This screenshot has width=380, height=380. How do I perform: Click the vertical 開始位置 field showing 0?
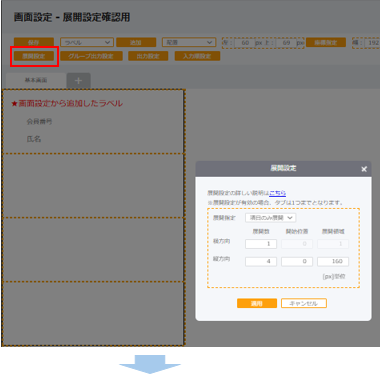(297, 261)
